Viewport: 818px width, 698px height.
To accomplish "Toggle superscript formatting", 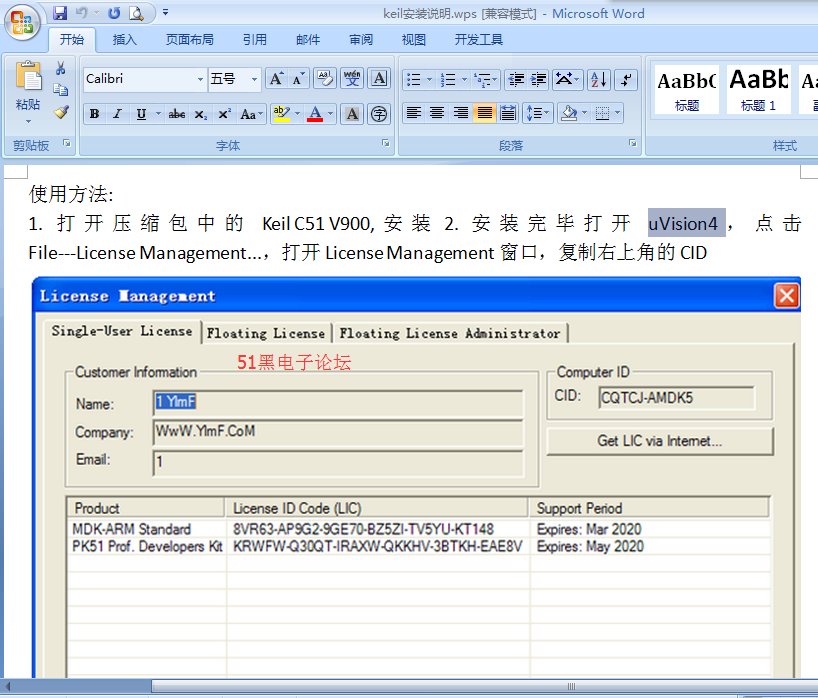I will click(x=224, y=114).
